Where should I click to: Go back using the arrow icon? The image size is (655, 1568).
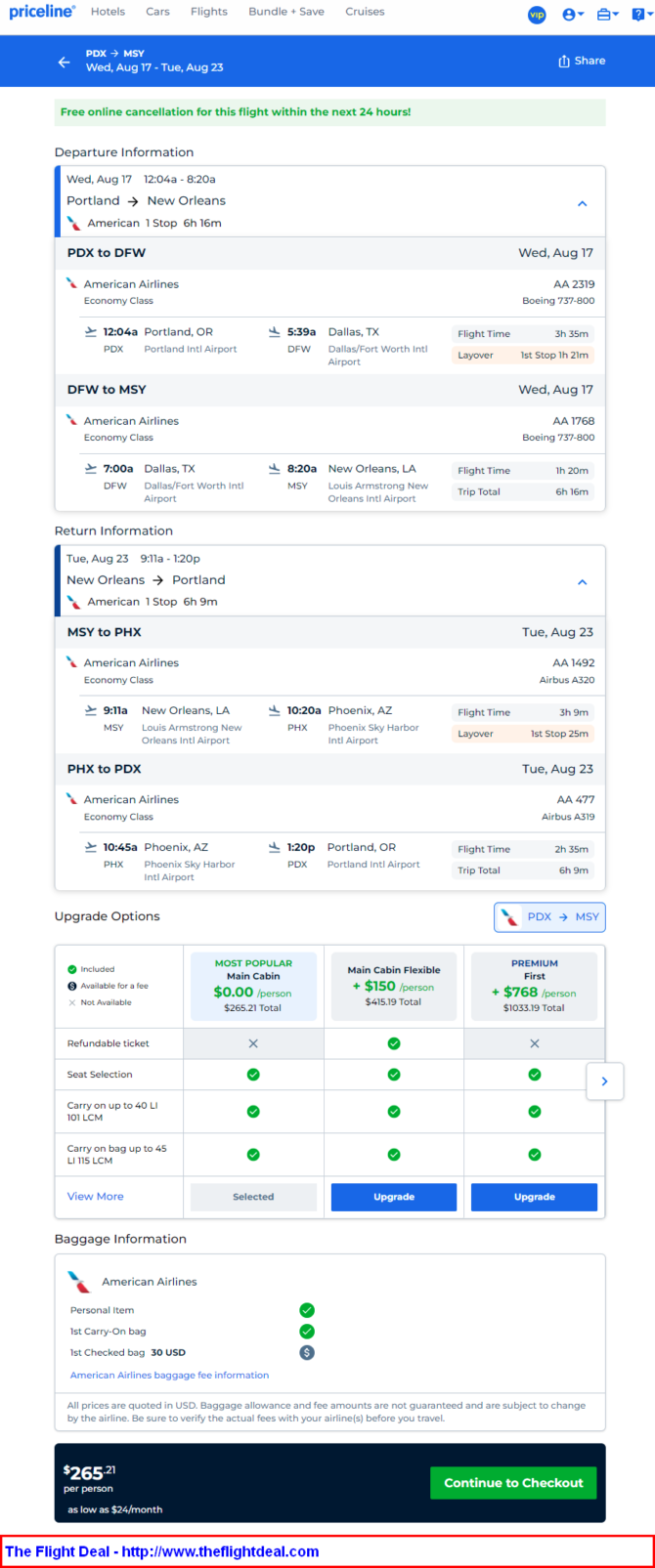pyautogui.click(x=64, y=62)
